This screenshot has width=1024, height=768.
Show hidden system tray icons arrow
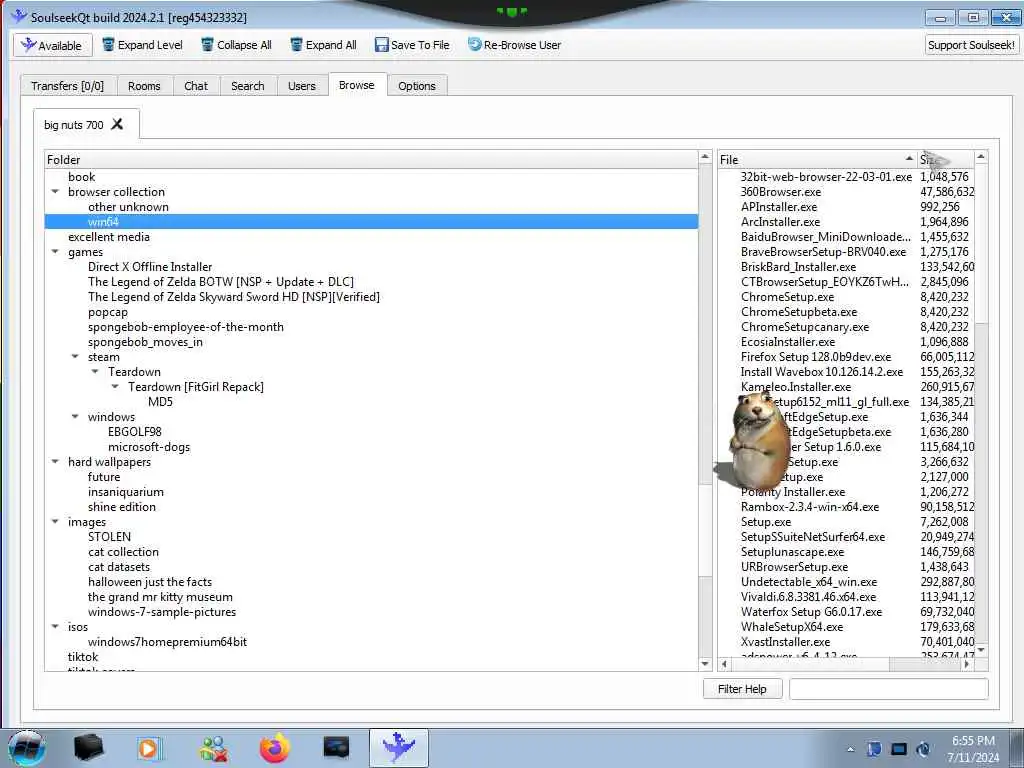coord(851,749)
